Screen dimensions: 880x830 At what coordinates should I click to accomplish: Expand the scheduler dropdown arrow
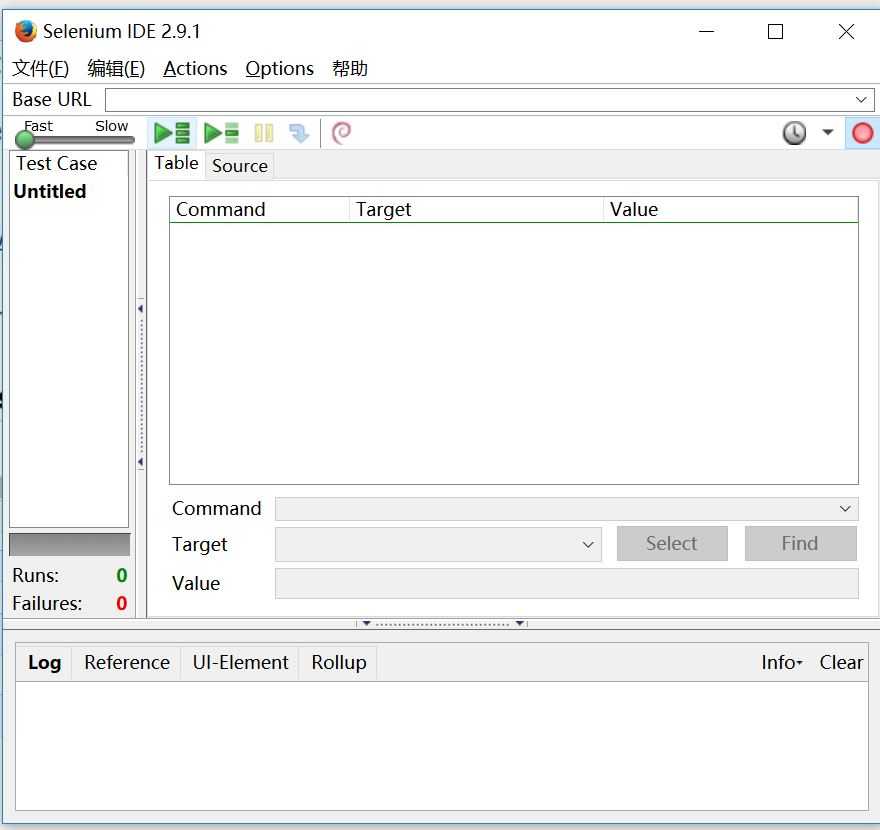coord(827,132)
